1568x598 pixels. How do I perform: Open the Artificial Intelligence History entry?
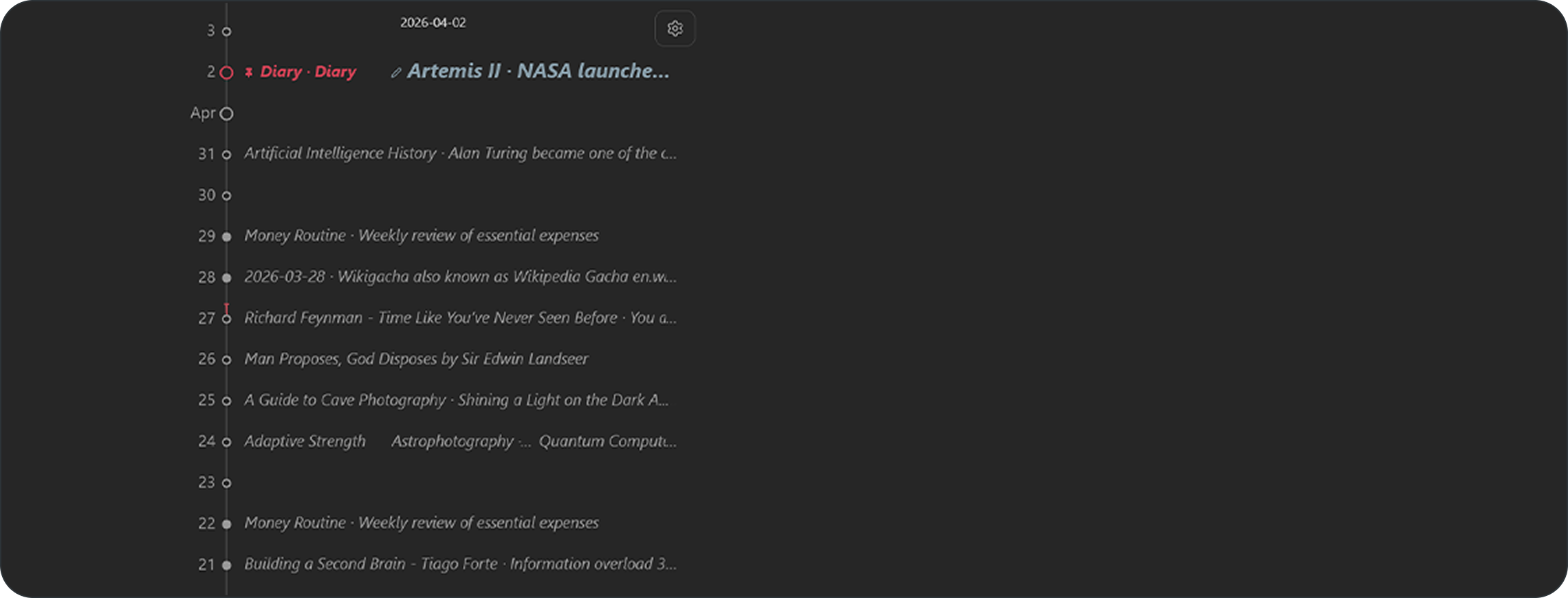click(x=459, y=153)
